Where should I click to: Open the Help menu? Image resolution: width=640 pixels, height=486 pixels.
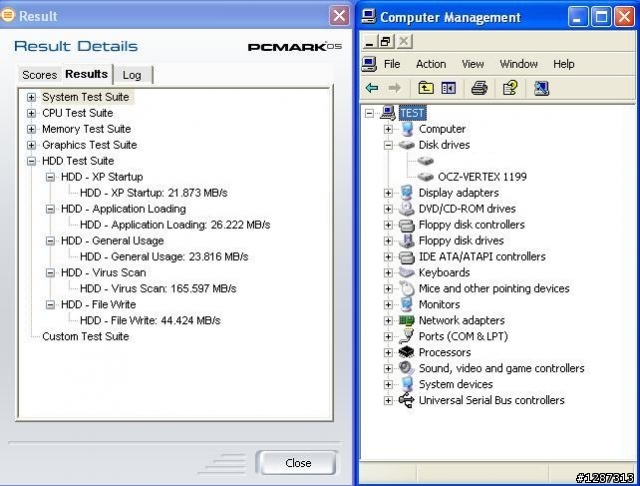564,64
